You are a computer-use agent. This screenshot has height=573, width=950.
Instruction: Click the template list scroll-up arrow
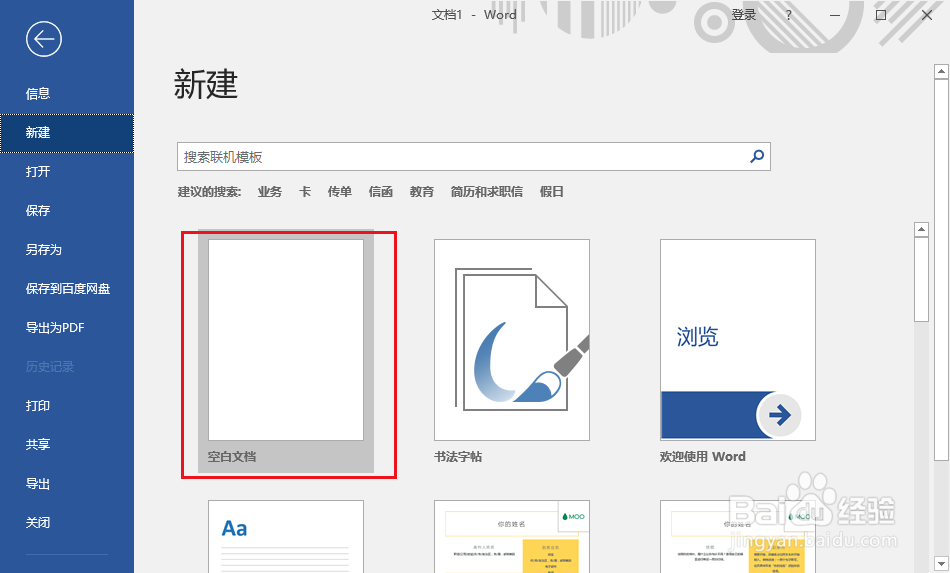921,230
